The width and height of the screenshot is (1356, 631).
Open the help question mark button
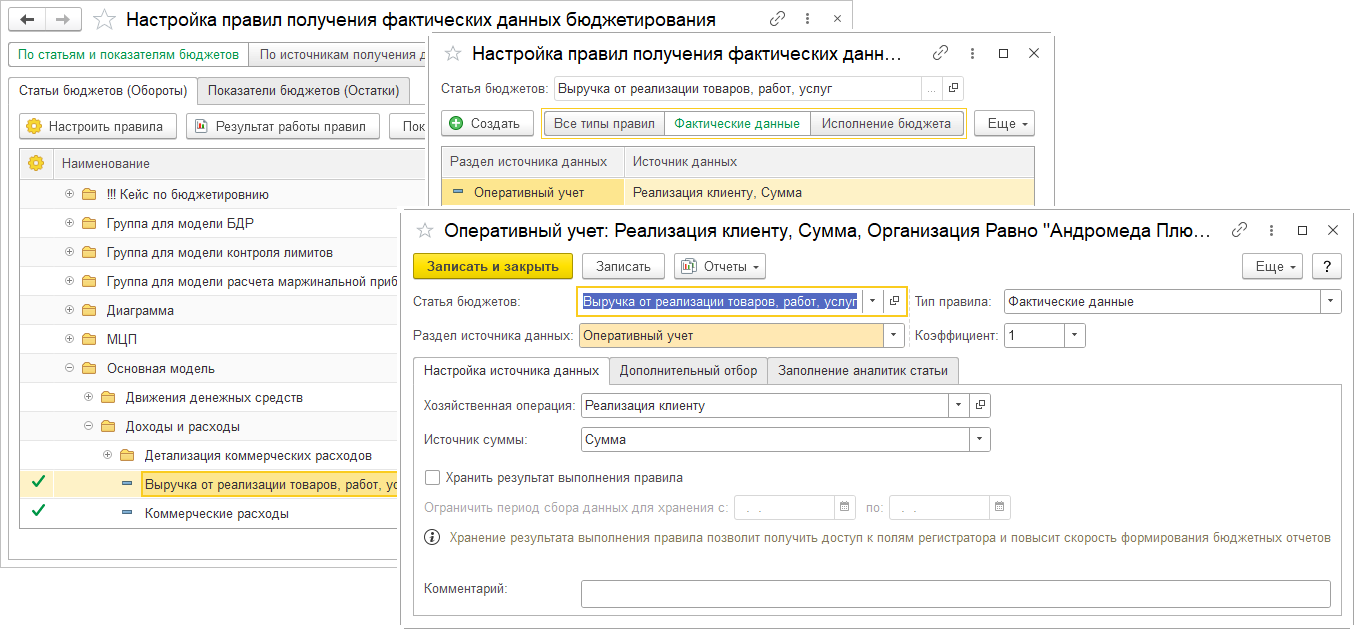pyautogui.click(x=1326, y=266)
